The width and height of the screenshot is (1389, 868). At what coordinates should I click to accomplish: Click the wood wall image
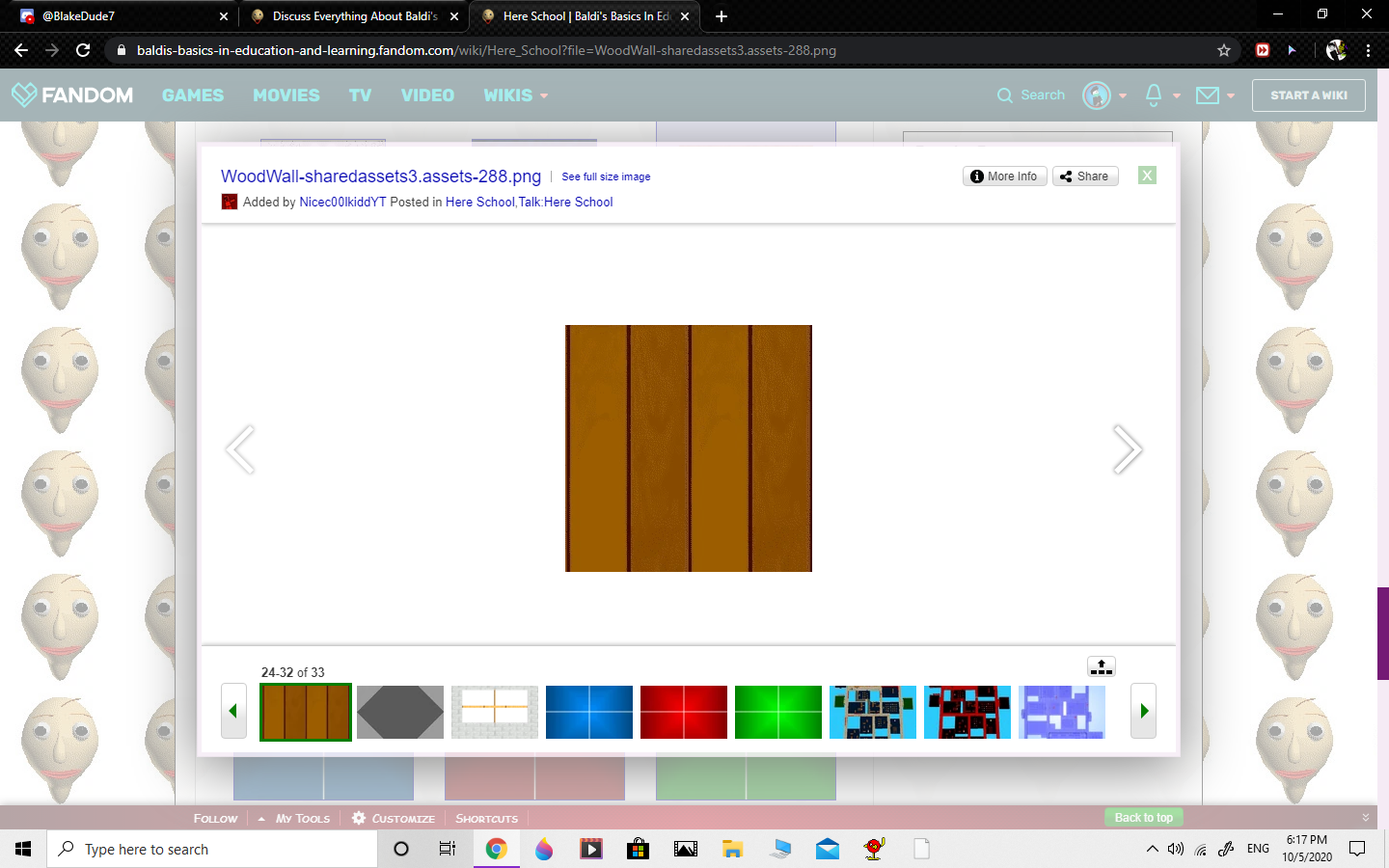[689, 448]
